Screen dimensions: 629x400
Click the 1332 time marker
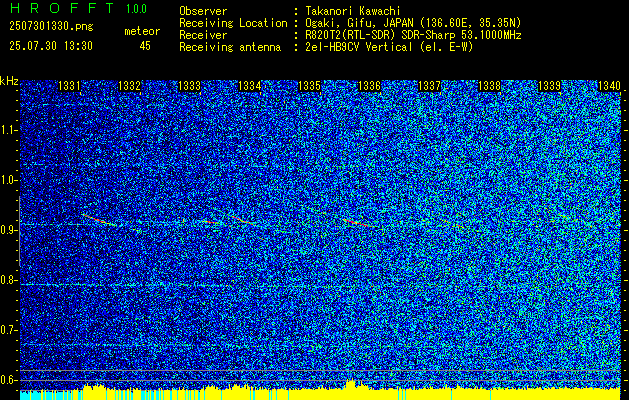(x=130, y=86)
